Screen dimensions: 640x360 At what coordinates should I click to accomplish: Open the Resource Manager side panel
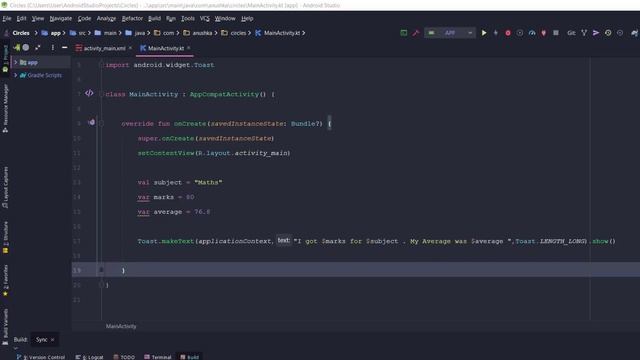coord(5,108)
